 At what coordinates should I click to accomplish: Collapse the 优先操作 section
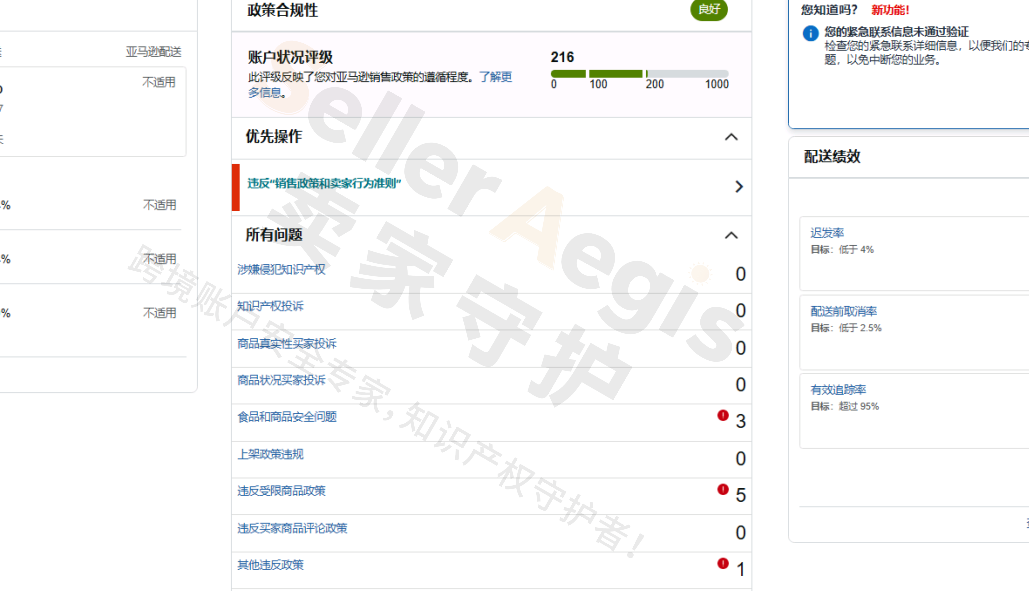[x=731, y=137]
